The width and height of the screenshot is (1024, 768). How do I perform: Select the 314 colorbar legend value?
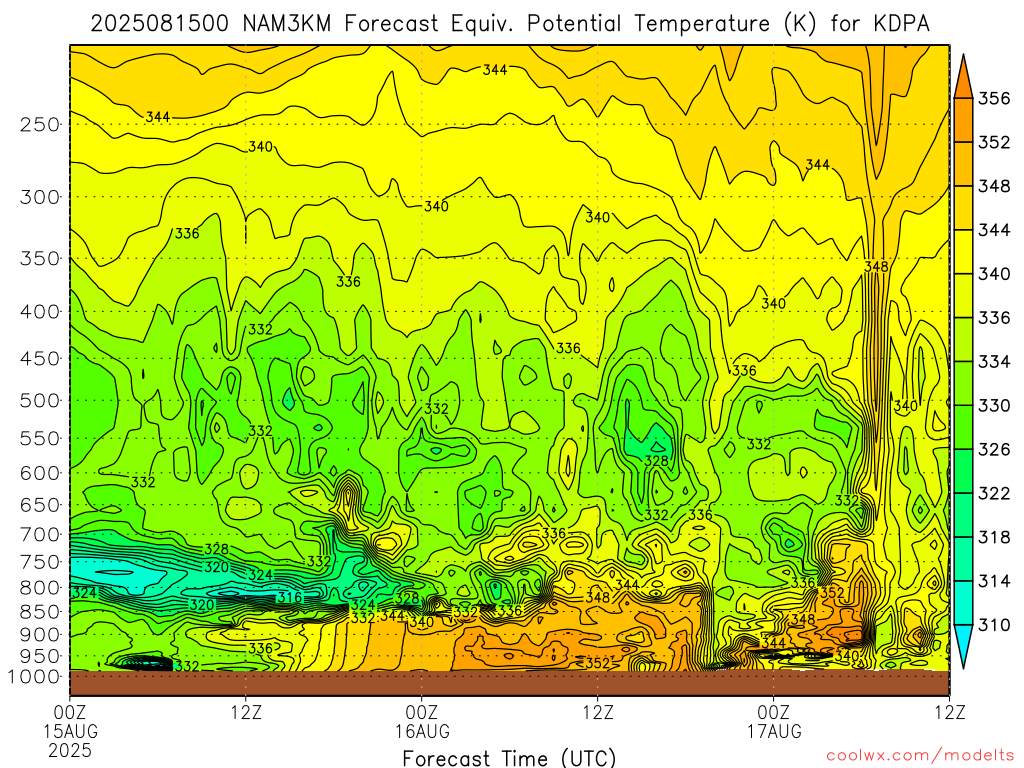pos(993,581)
